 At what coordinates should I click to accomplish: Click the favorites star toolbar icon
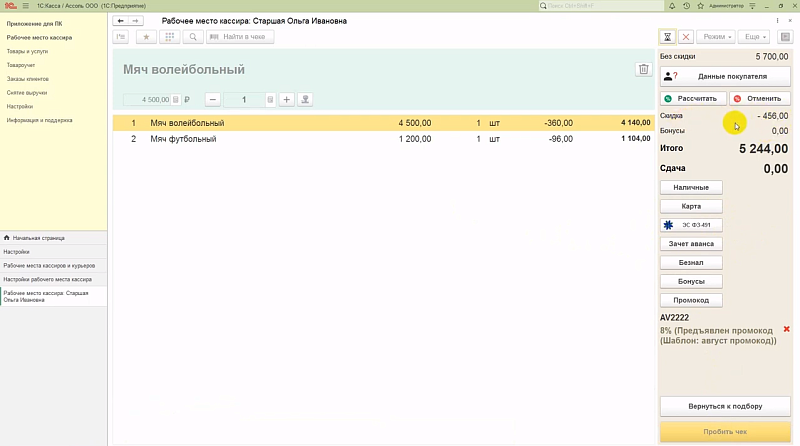[x=146, y=37]
